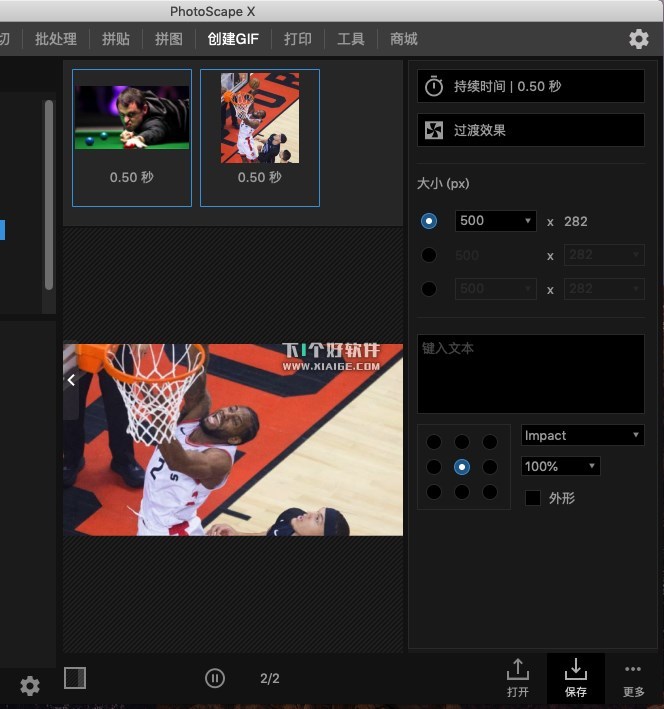The width and height of the screenshot is (664, 709).
Task: Click the bottom-left gear icon
Action: pyautogui.click(x=30, y=686)
